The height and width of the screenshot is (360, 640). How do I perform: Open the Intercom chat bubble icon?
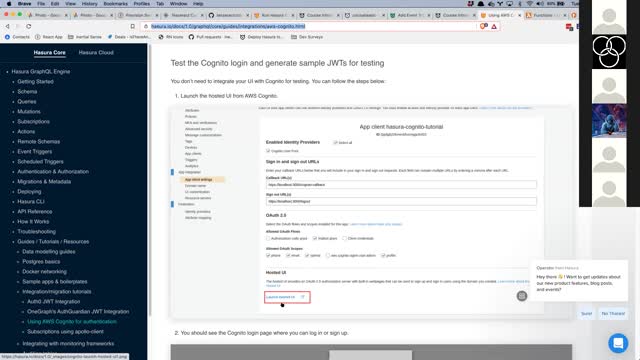[x=618, y=343]
